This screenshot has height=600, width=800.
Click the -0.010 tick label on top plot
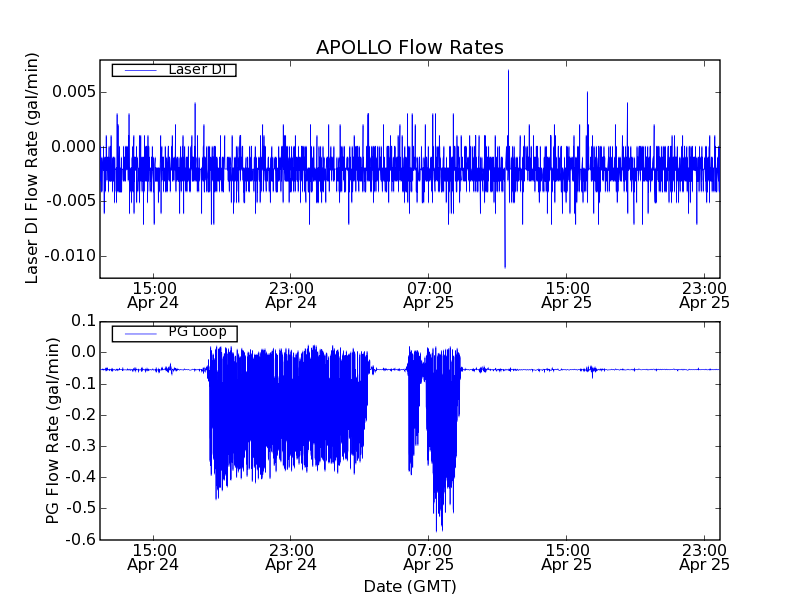71,256
